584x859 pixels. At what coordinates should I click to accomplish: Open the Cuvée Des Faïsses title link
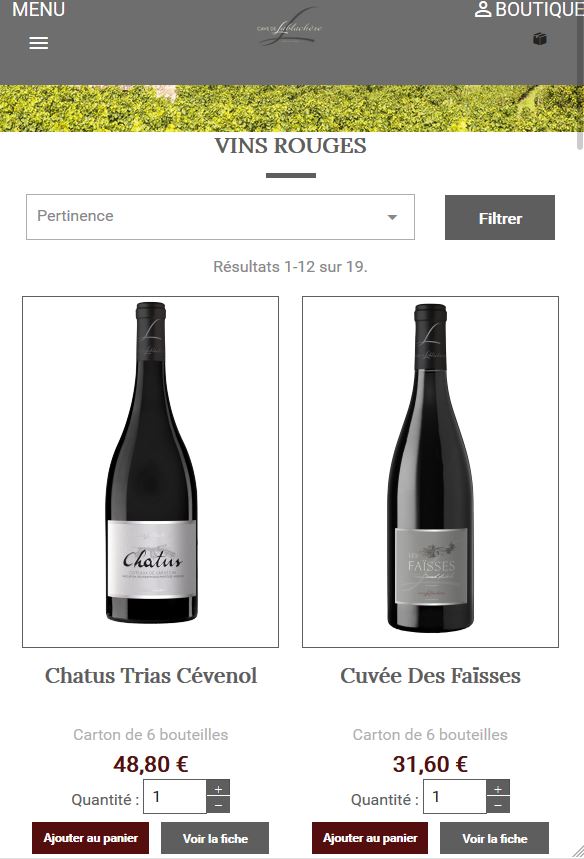[430, 676]
